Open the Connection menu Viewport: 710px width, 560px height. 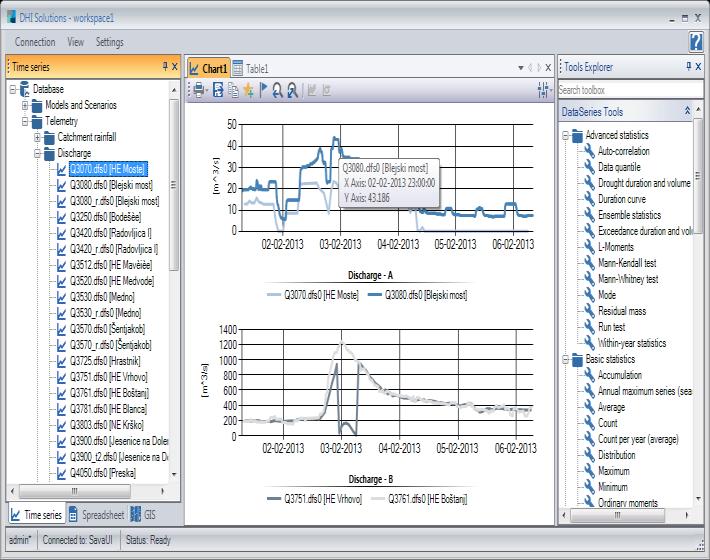35,42
